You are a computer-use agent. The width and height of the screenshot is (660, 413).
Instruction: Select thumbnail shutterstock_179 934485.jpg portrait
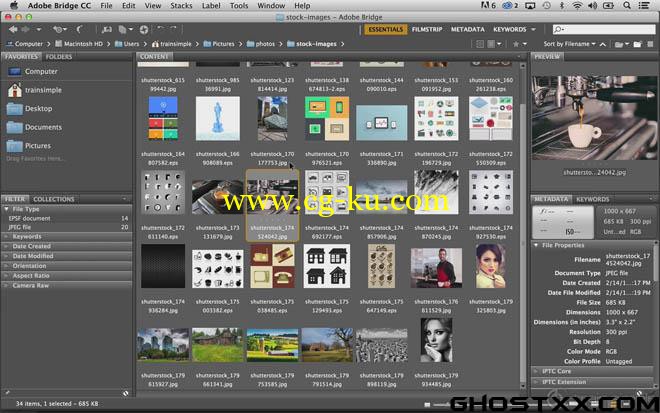pos(436,341)
